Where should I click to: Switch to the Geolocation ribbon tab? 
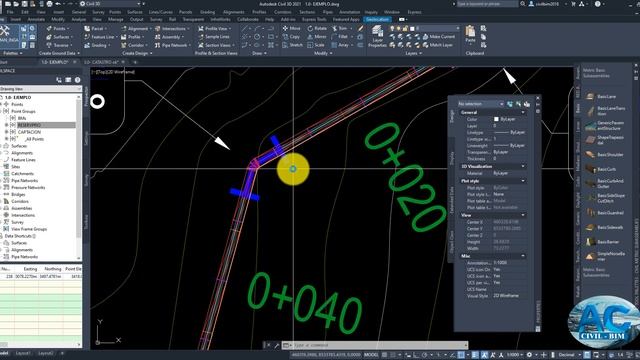coord(377,19)
